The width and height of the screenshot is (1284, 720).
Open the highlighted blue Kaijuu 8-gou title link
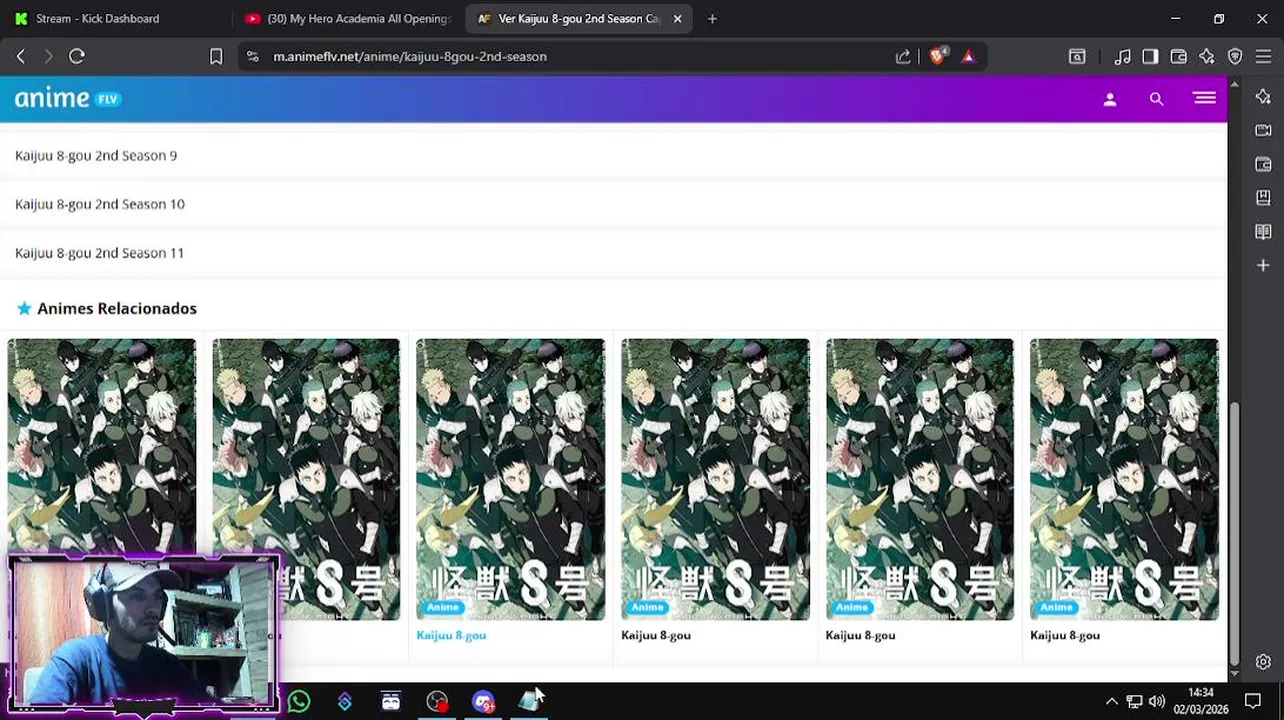pyautogui.click(x=451, y=635)
